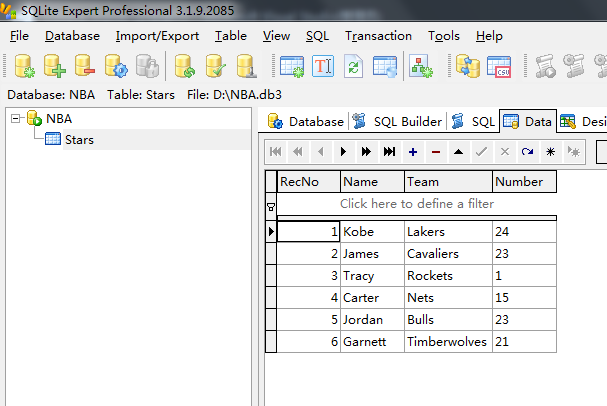Click the Add Database icon with green plus
The image size is (607, 406).
pos(55,66)
